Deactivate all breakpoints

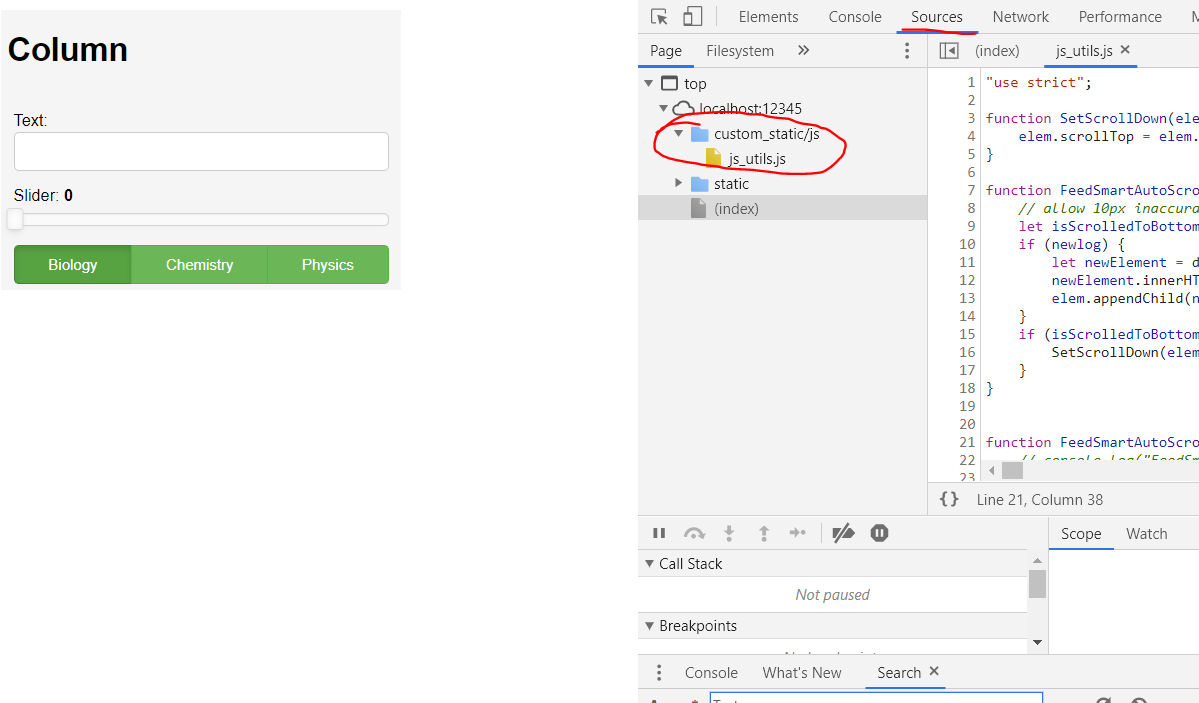tap(843, 532)
